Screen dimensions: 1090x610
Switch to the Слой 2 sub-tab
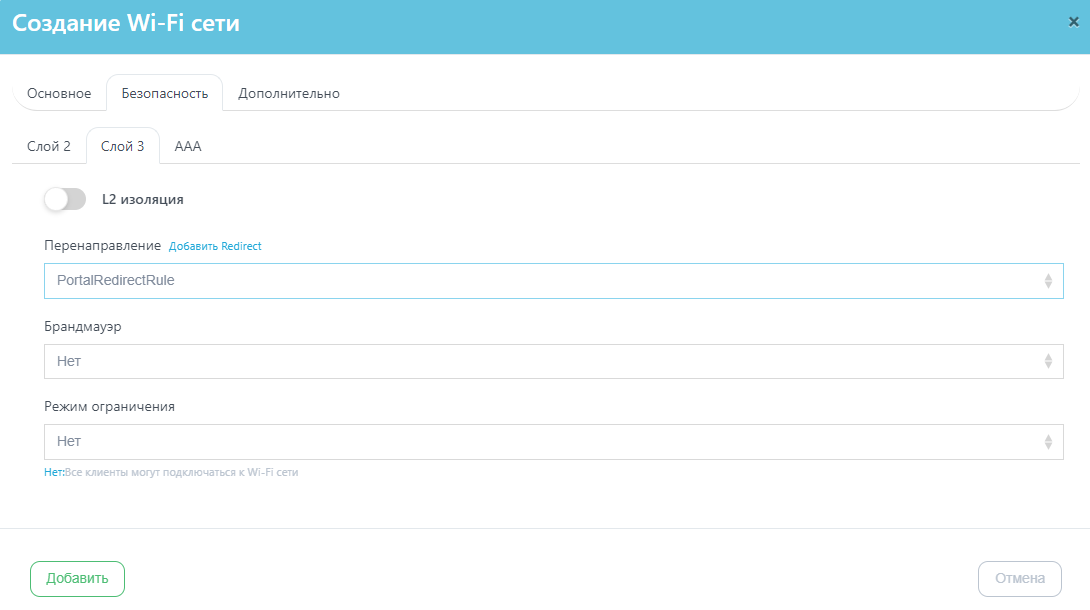coord(49,147)
